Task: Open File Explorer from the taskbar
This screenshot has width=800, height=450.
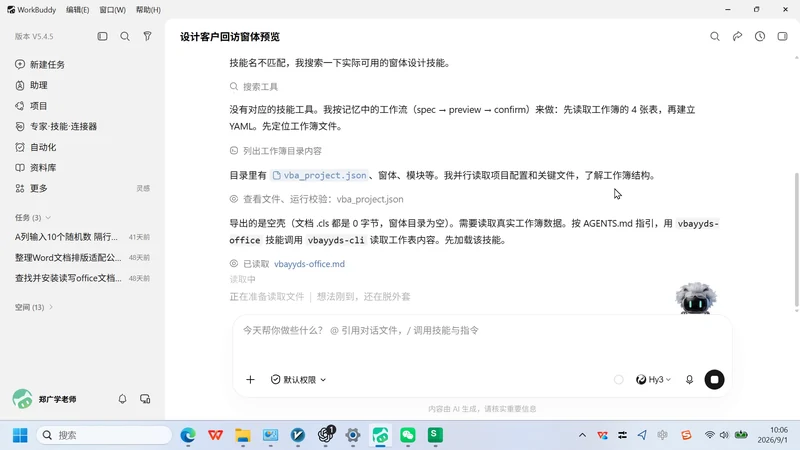Action: [243, 435]
